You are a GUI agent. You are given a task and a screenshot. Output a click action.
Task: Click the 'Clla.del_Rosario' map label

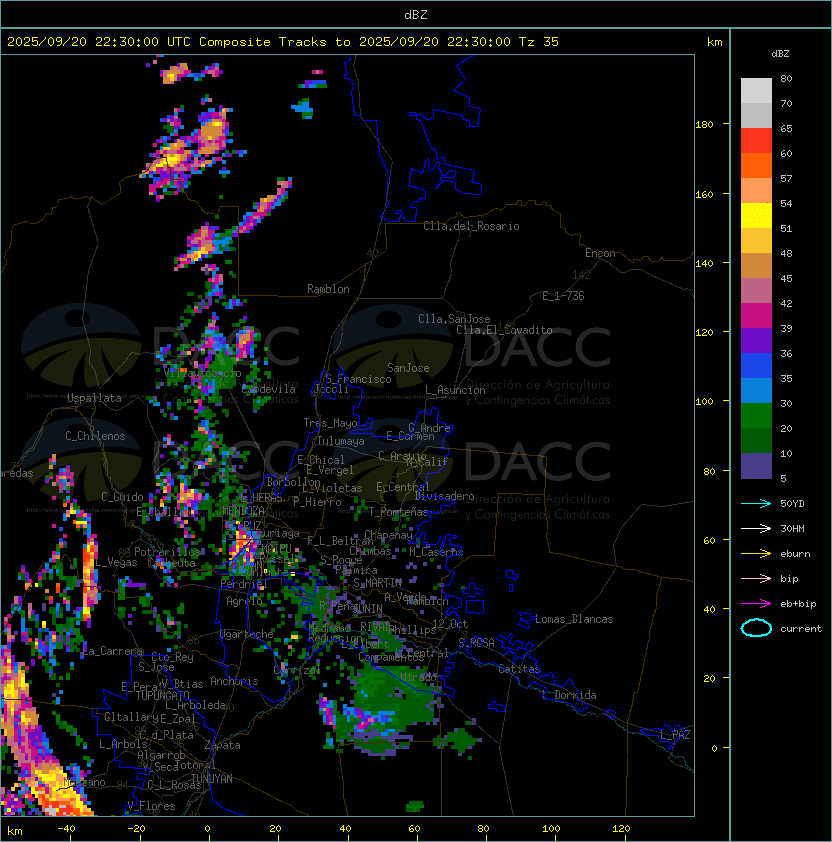[471, 226]
